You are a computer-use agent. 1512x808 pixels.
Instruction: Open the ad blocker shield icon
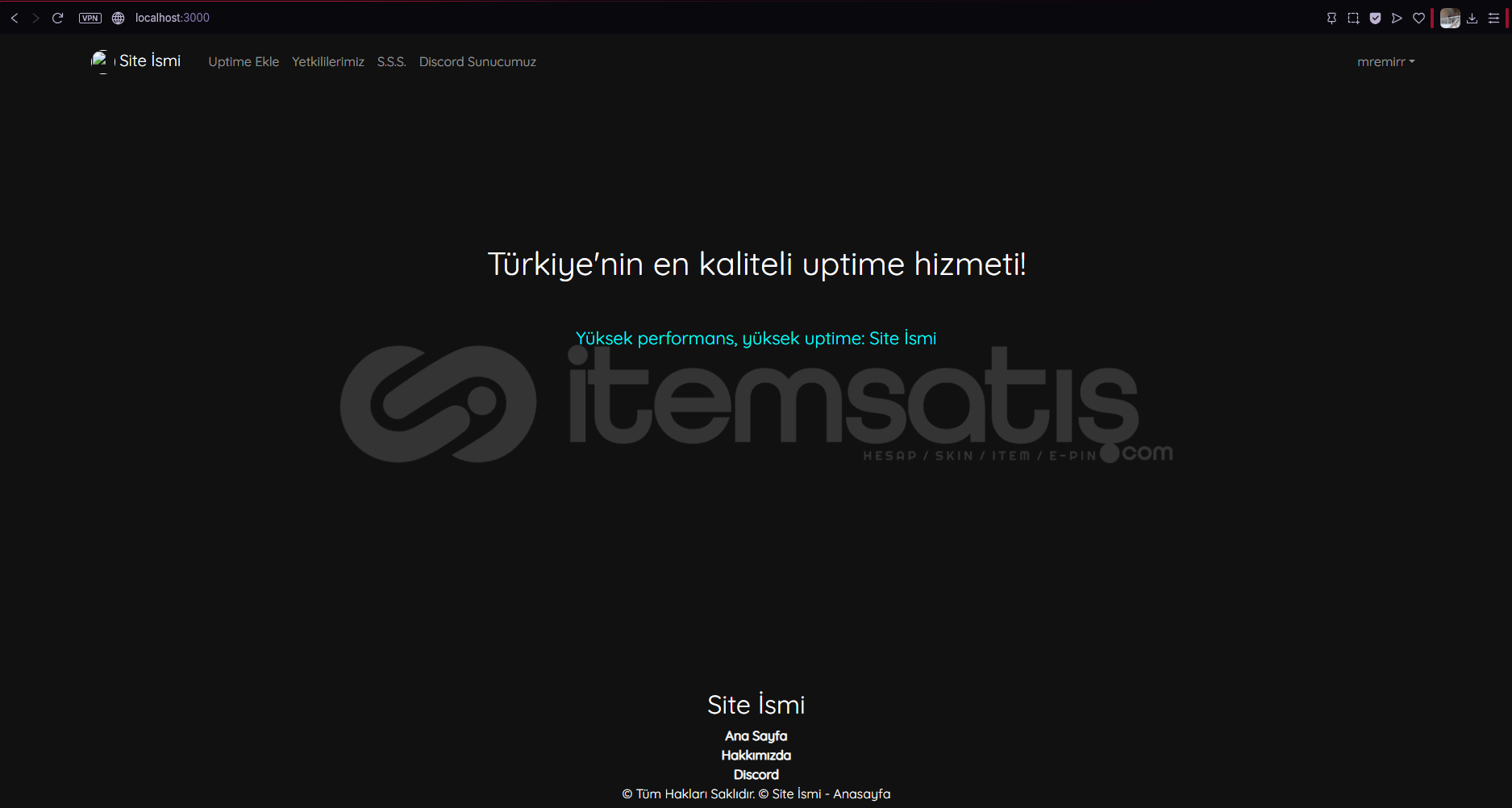click(1375, 18)
